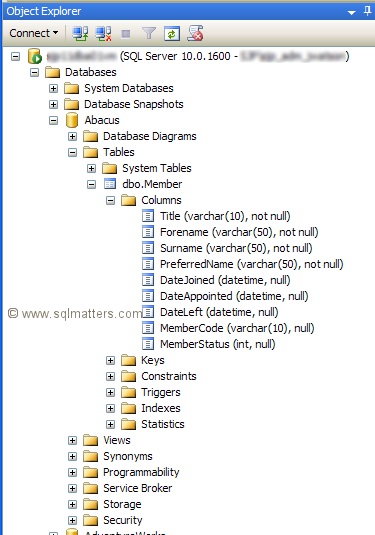The height and width of the screenshot is (535, 375).
Task: Click the MemberCode column icon
Action: (x=148, y=329)
